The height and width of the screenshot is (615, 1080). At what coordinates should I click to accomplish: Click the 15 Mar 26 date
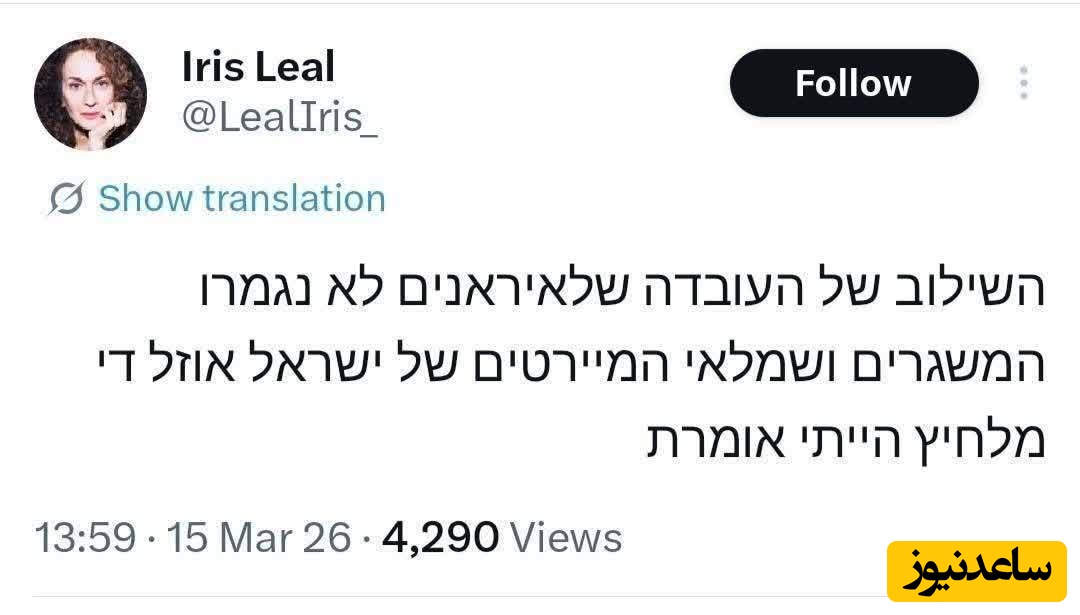tap(259, 538)
